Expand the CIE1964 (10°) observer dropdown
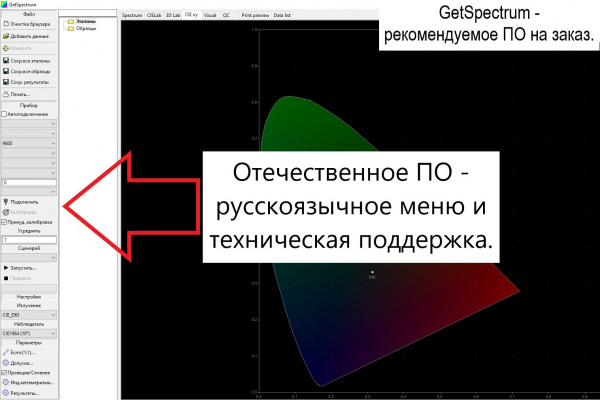 pos(29,333)
